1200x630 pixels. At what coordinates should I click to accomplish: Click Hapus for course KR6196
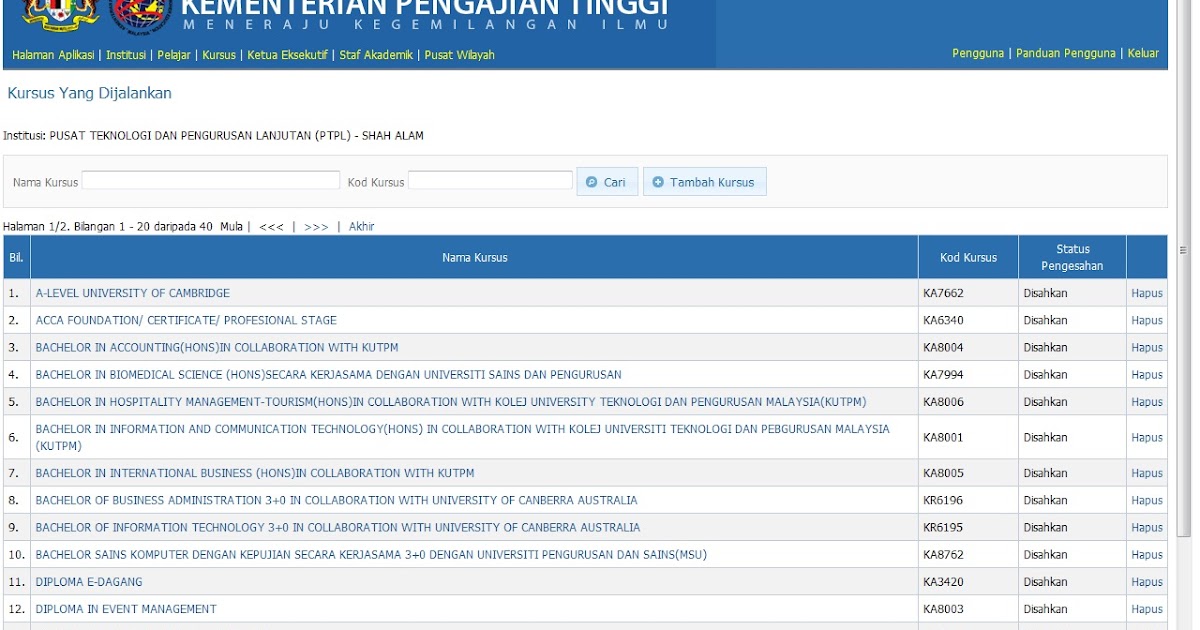[1147, 500]
